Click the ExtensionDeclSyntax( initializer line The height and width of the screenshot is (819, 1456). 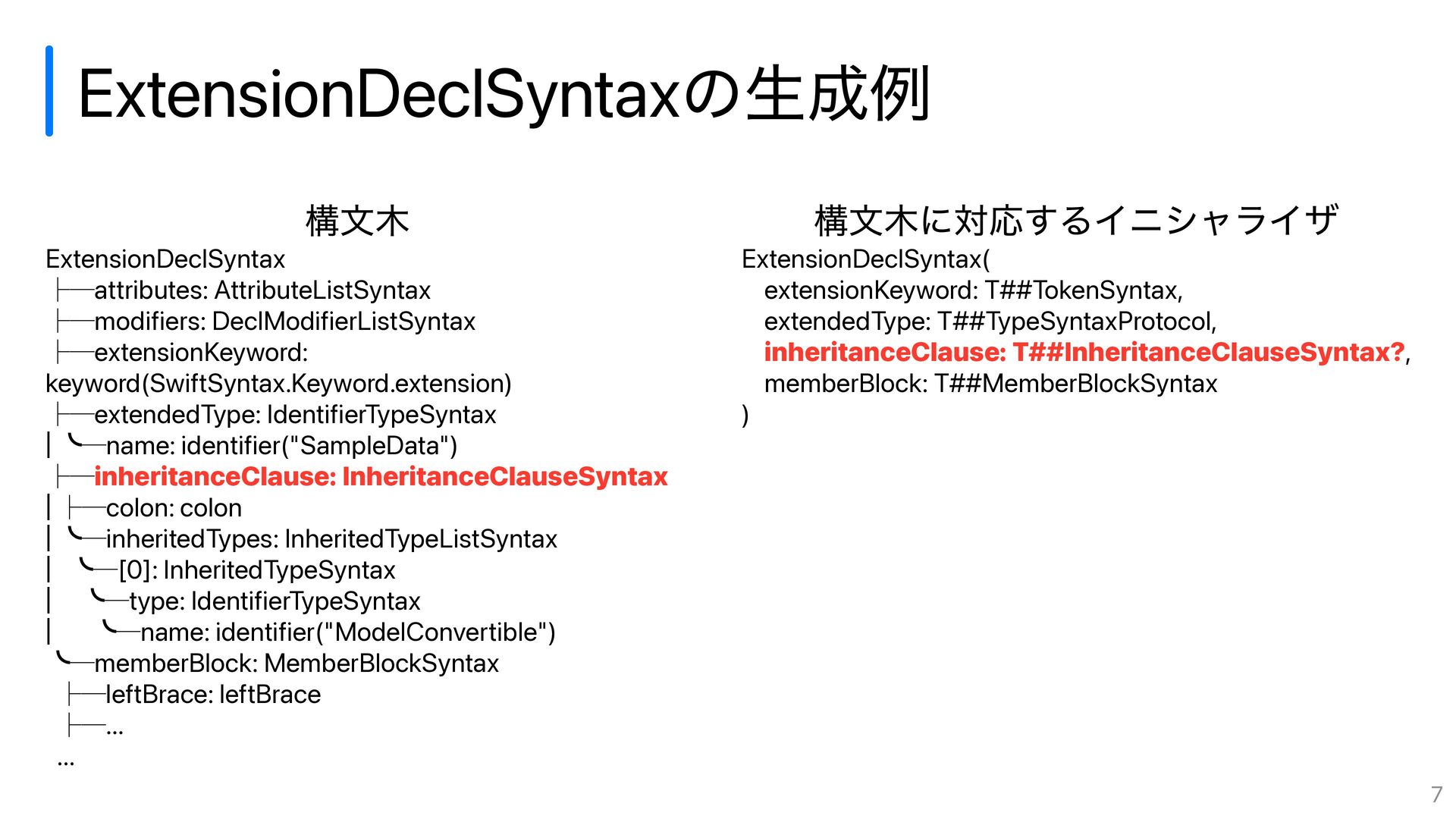click(x=865, y=259)
